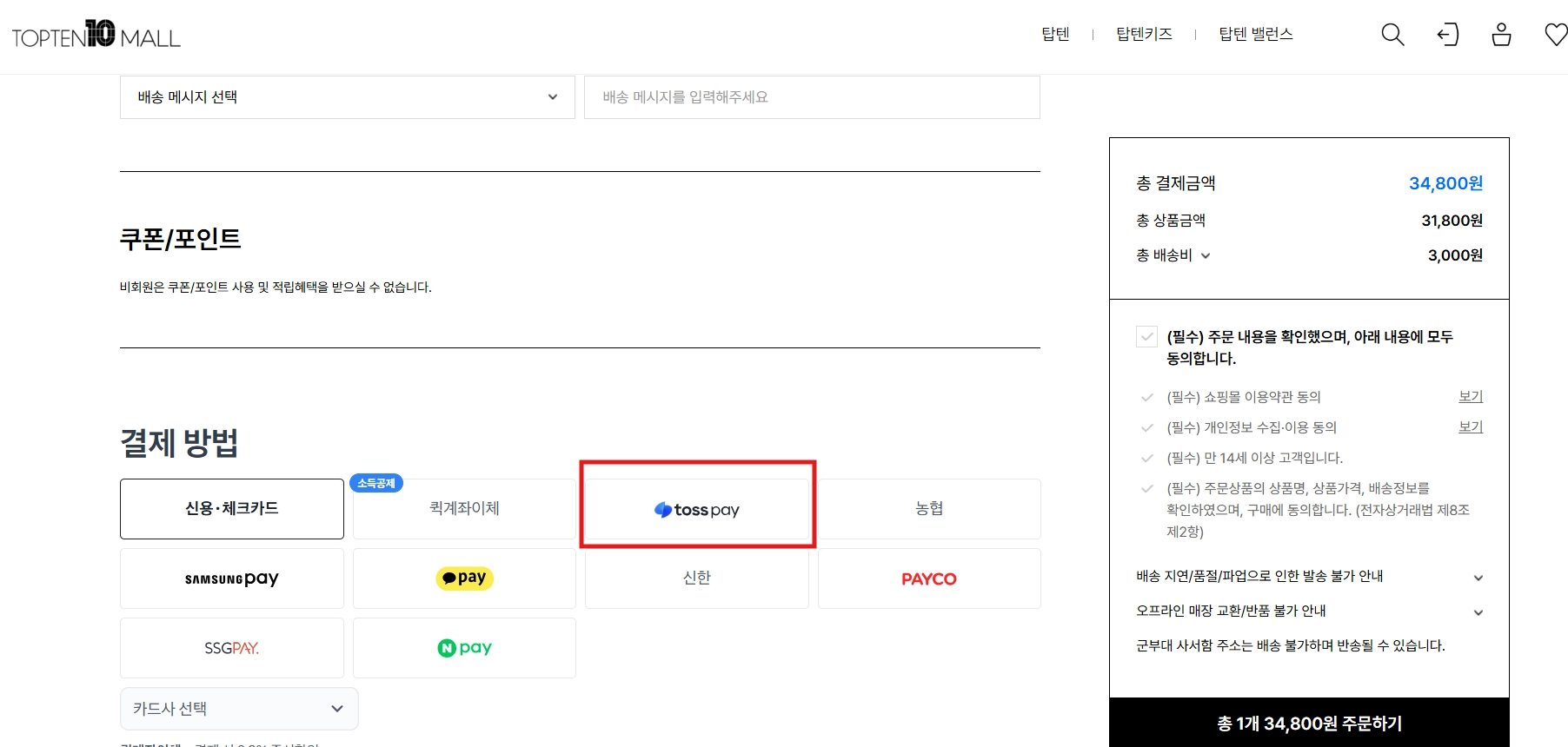Click the 3,000원 shipping fee value

point(1455,255)
